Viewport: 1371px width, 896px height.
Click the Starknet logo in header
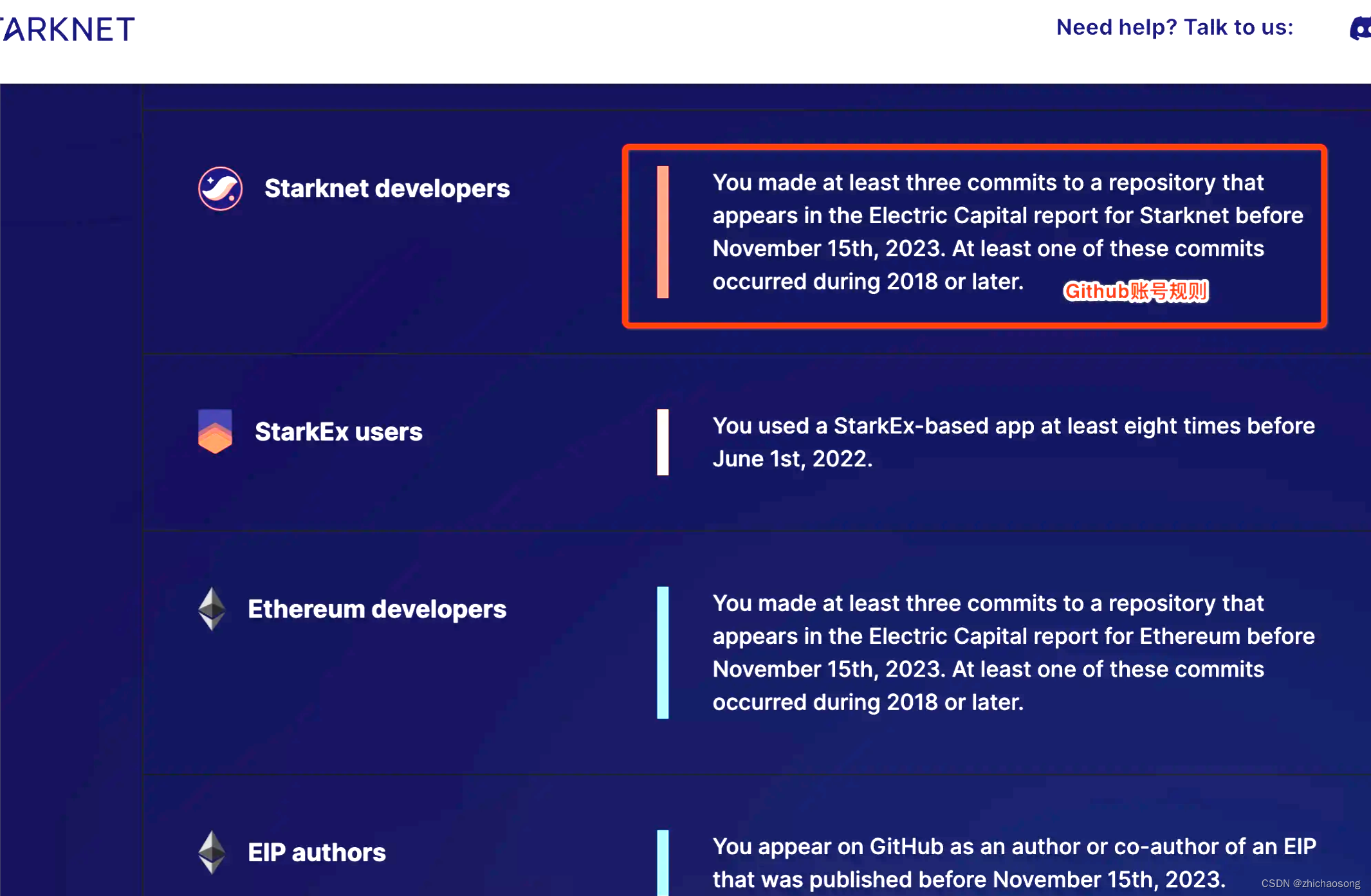coord(68,30)
